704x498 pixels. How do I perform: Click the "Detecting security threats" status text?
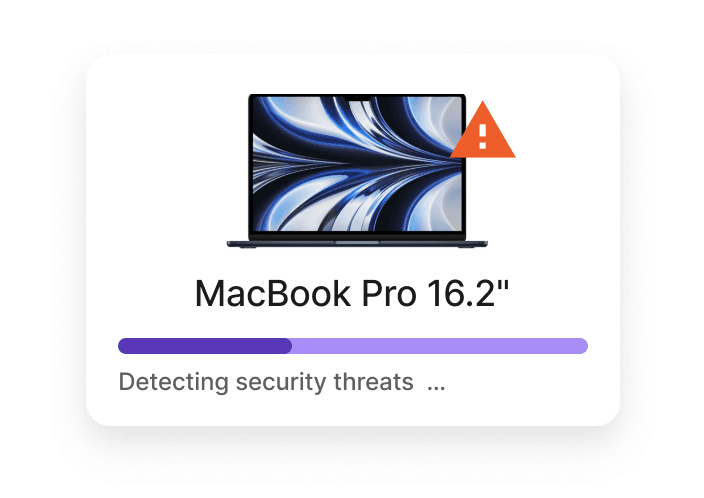(x=266, y=383)
